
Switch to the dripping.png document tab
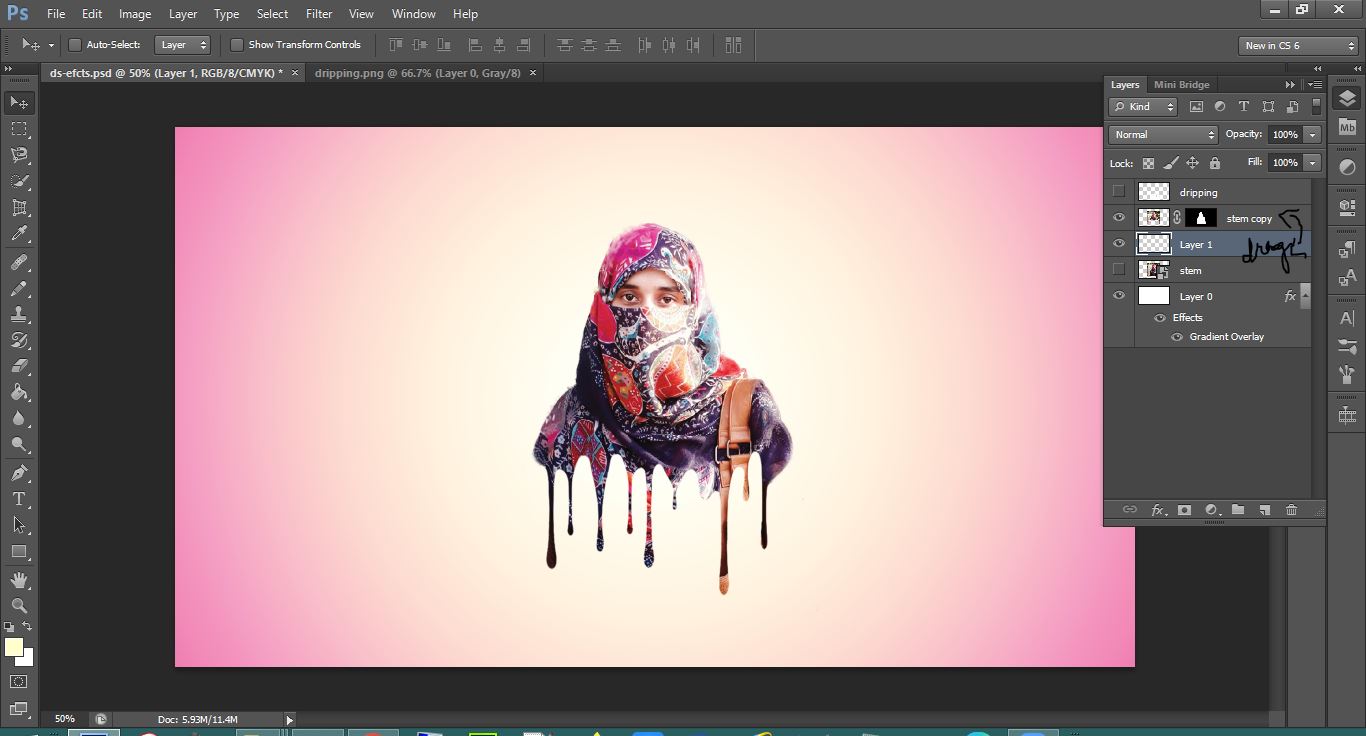417,73
